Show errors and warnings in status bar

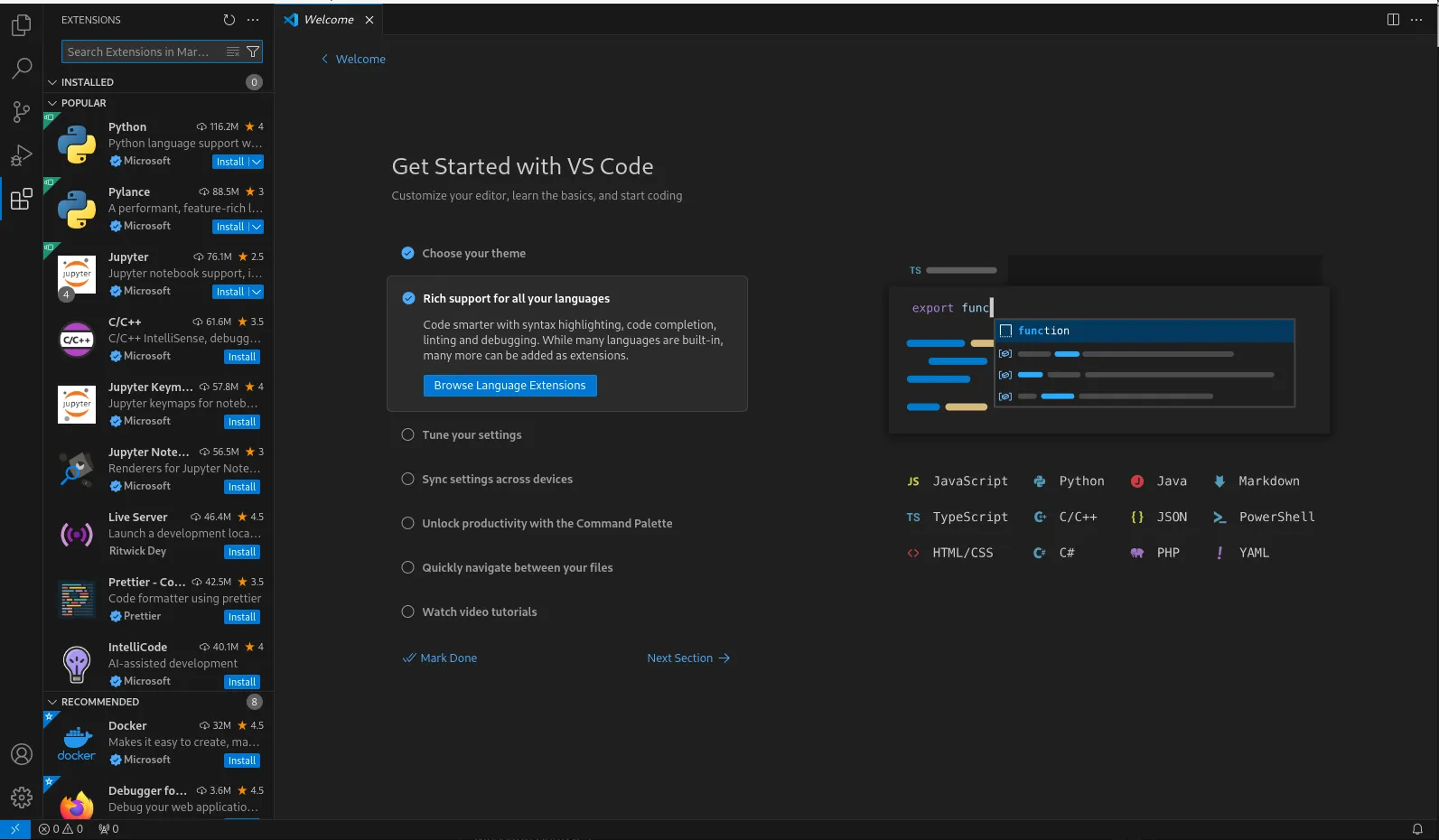point(61,829)
